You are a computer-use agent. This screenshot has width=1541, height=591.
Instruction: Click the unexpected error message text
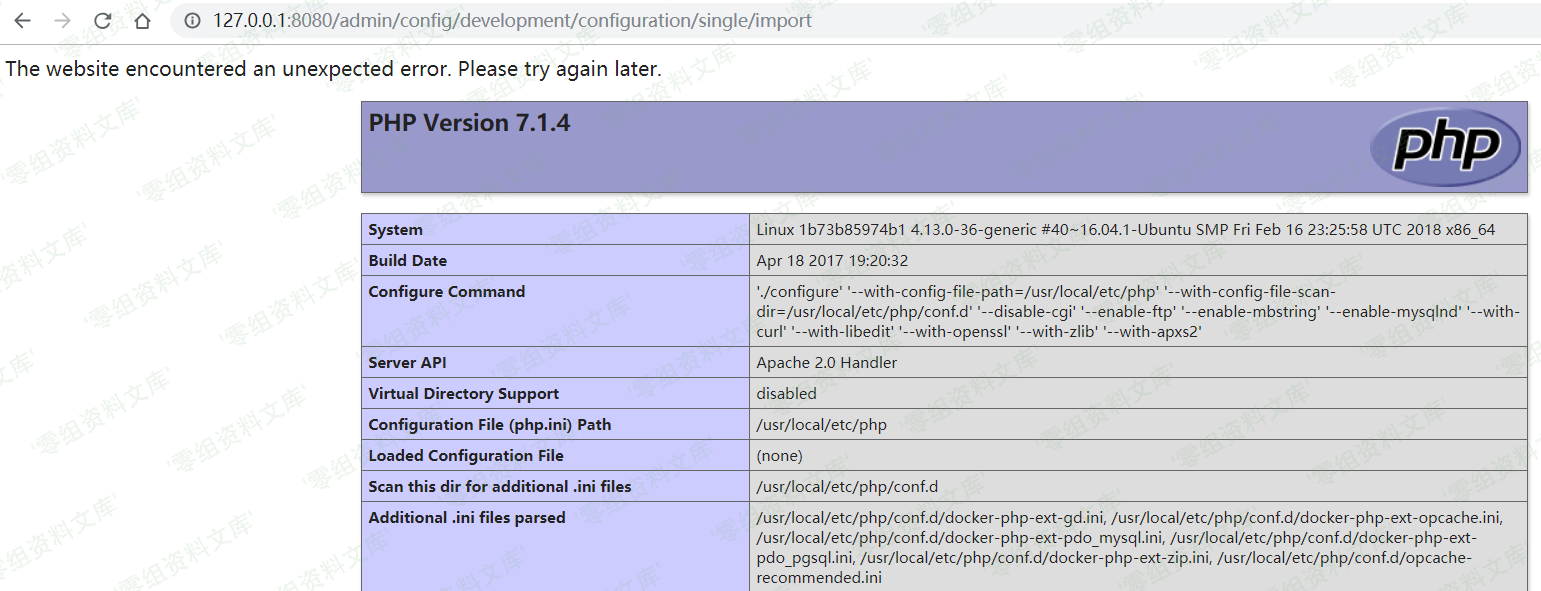click(333, 70)
